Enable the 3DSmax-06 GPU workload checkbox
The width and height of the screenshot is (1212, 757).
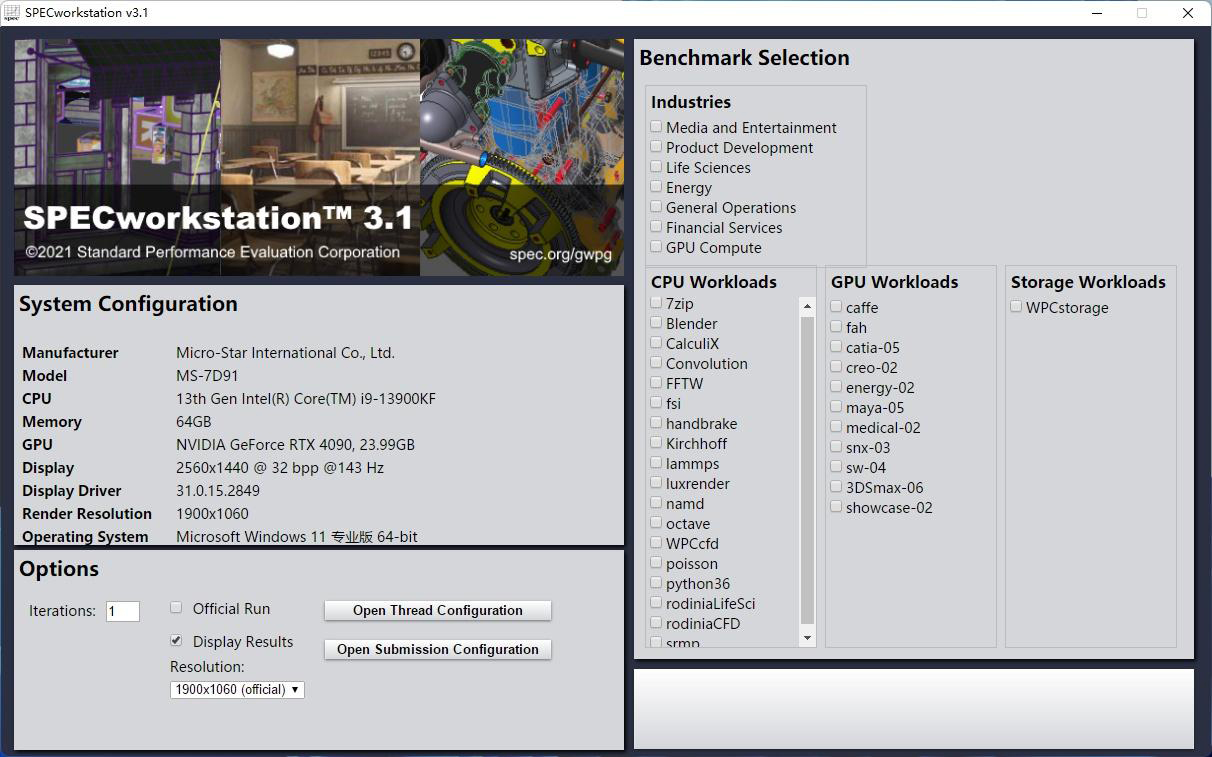pyautogui.click(x=836, y=486)
